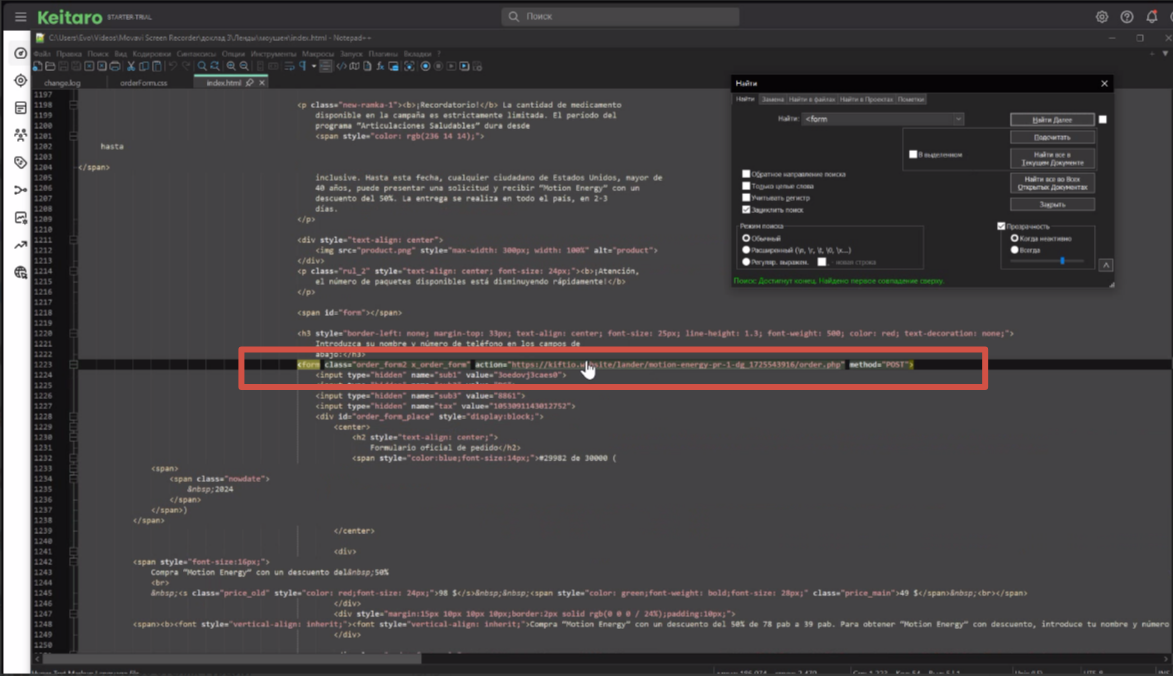
Task: Expand the 'Найти' search history dropdown
Action: click(957, 119)
